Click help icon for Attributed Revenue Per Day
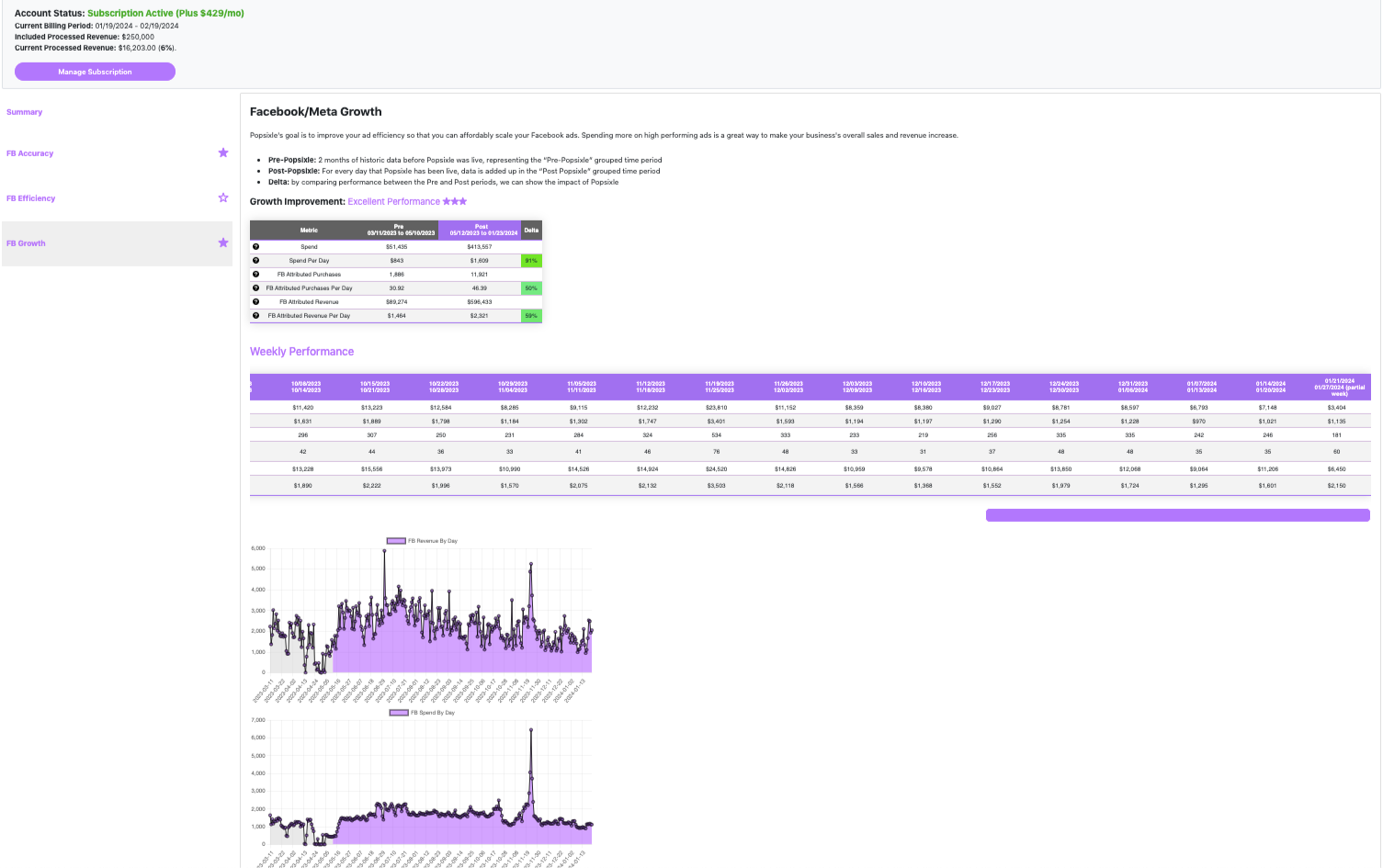 [x=255, y=315]
